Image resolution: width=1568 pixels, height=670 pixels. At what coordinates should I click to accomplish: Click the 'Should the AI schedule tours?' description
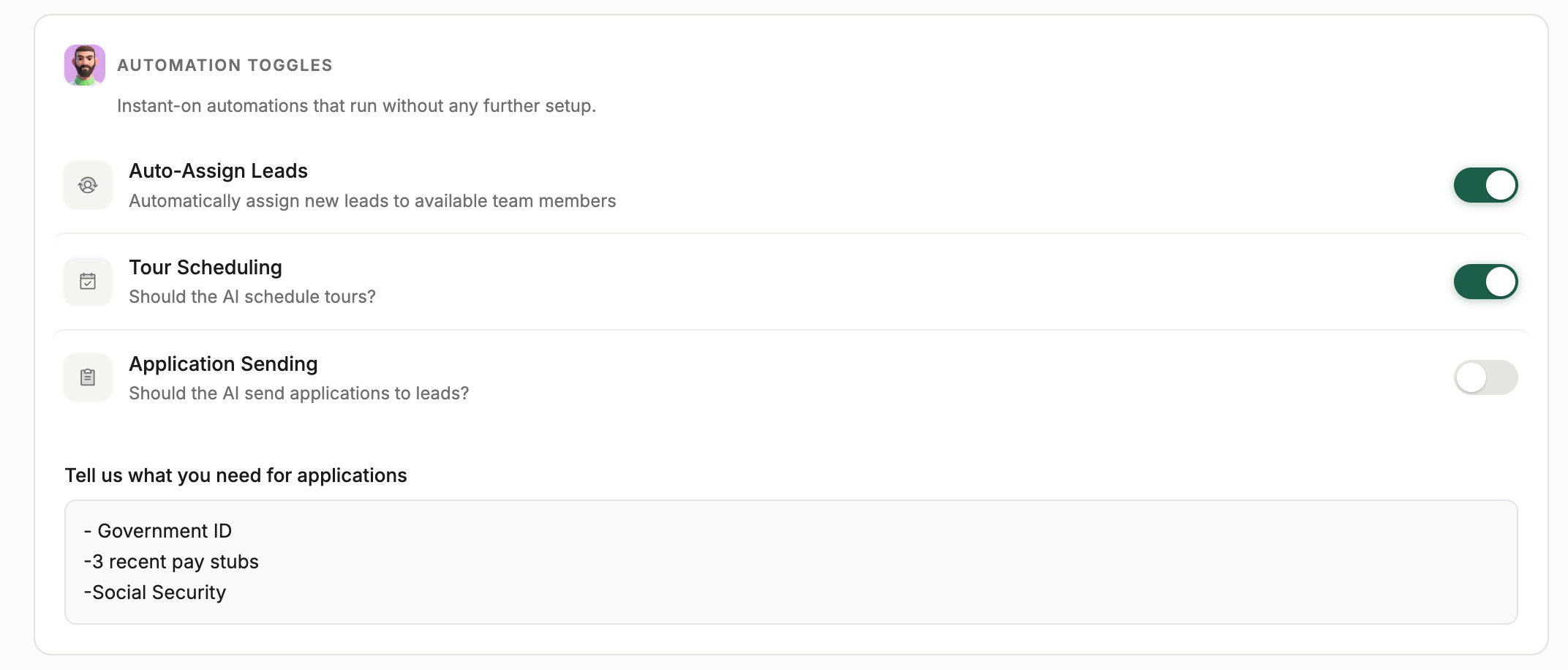click(252, 297)
